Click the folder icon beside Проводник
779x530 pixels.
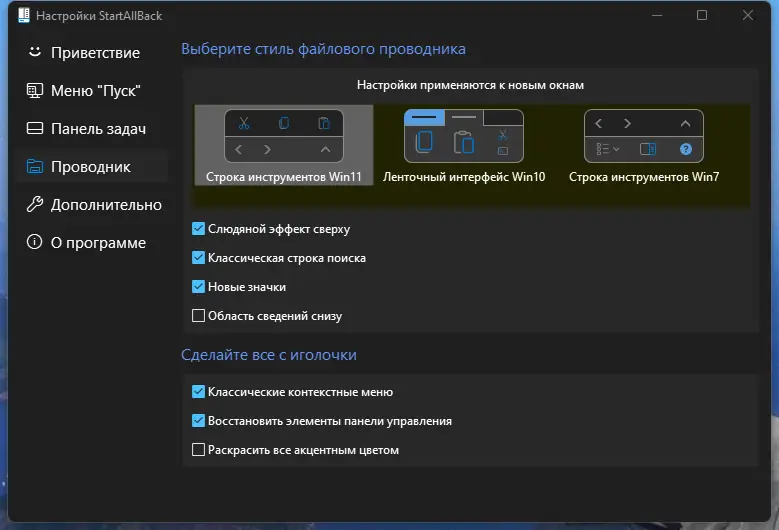[x=34, y=166]
